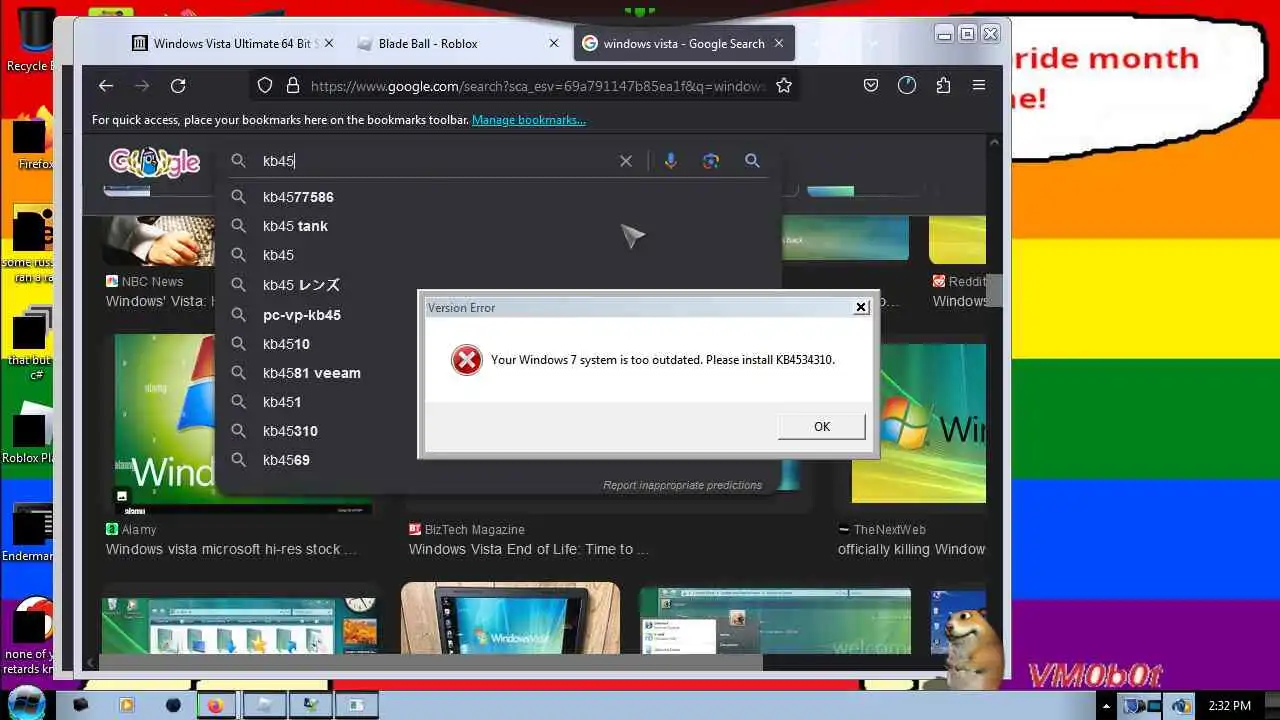
Task: Focus the Firefox URL address bar
Action: pos(537,86)
